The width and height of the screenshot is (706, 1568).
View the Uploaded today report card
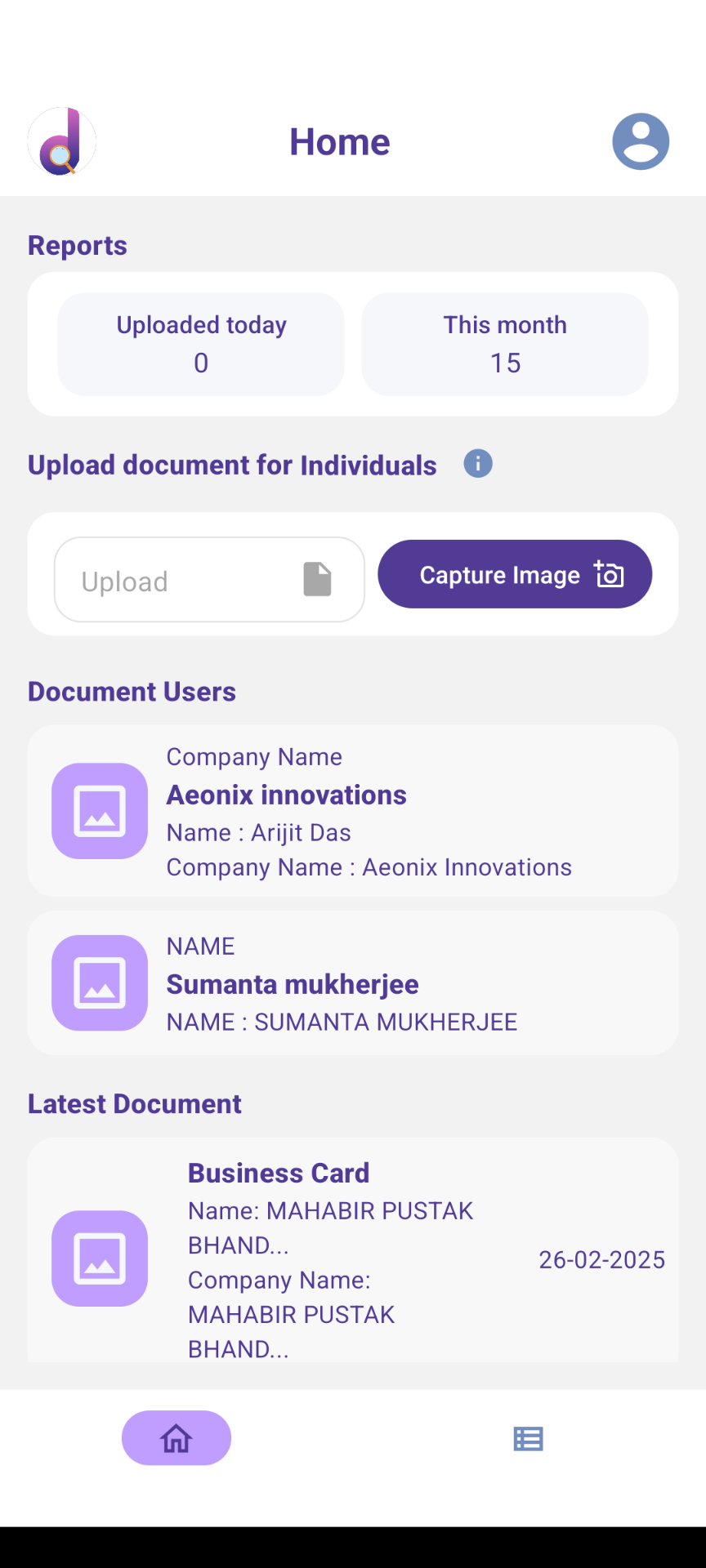pyautogui.click(x=201, y=344)
